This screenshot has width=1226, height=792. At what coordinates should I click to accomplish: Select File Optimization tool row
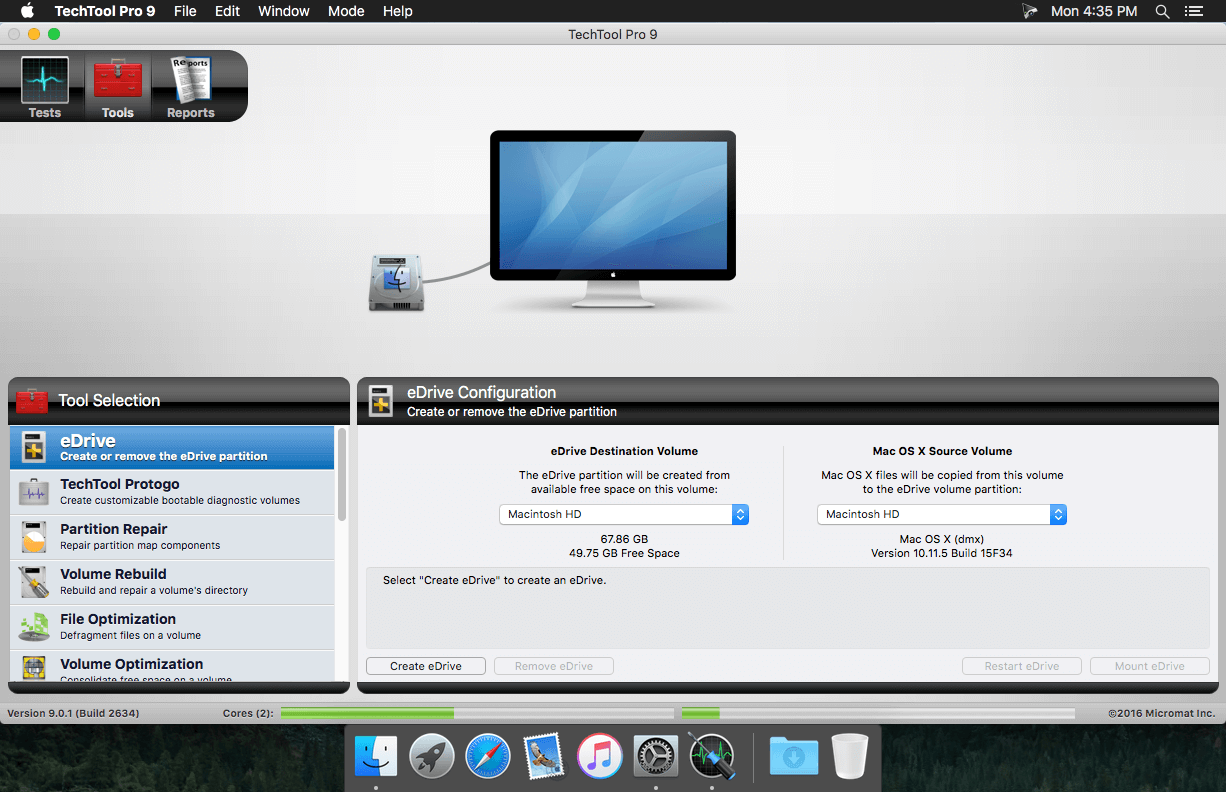(172, 627)
